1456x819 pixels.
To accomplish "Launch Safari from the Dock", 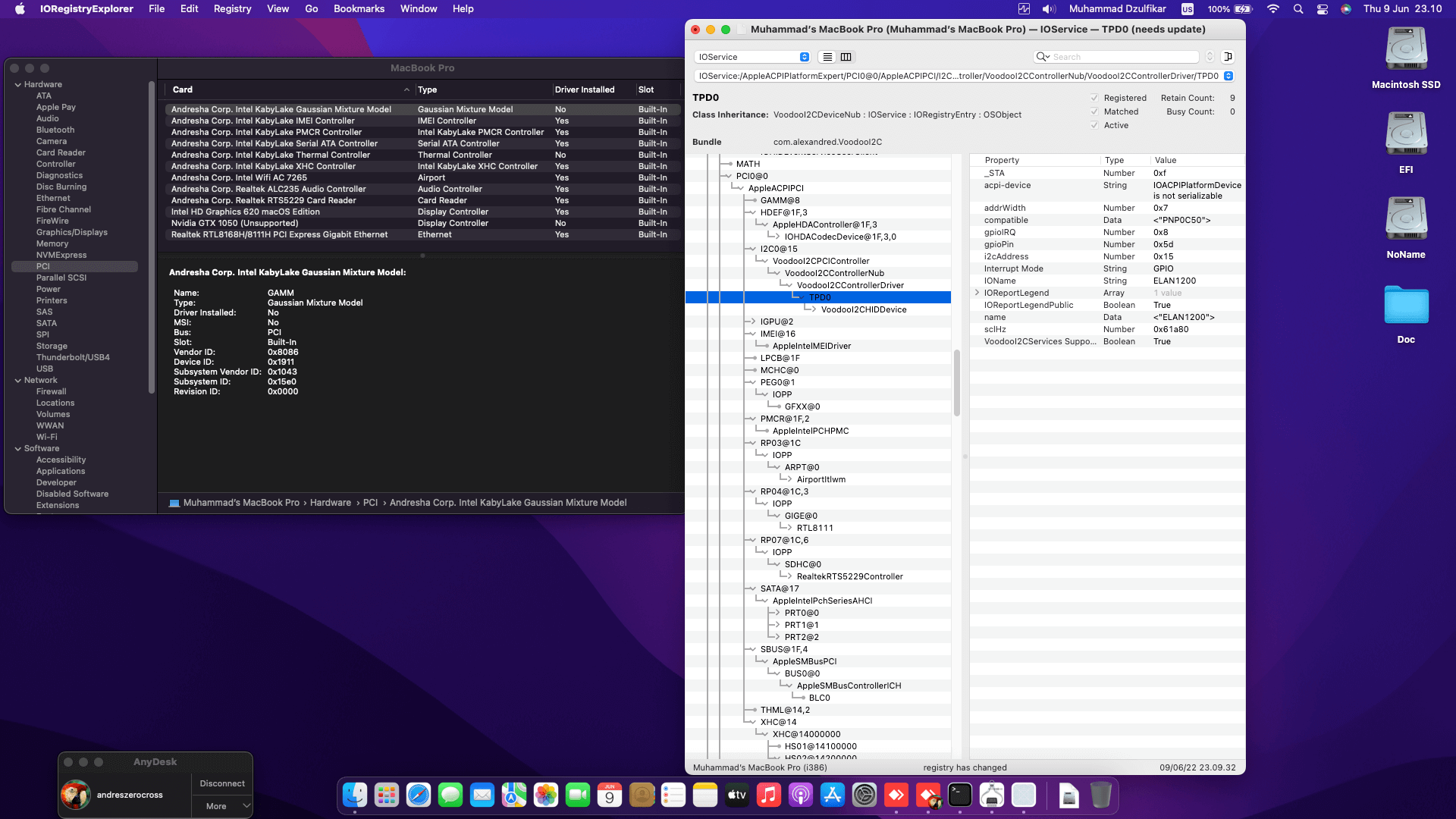I will pos(419,795).
